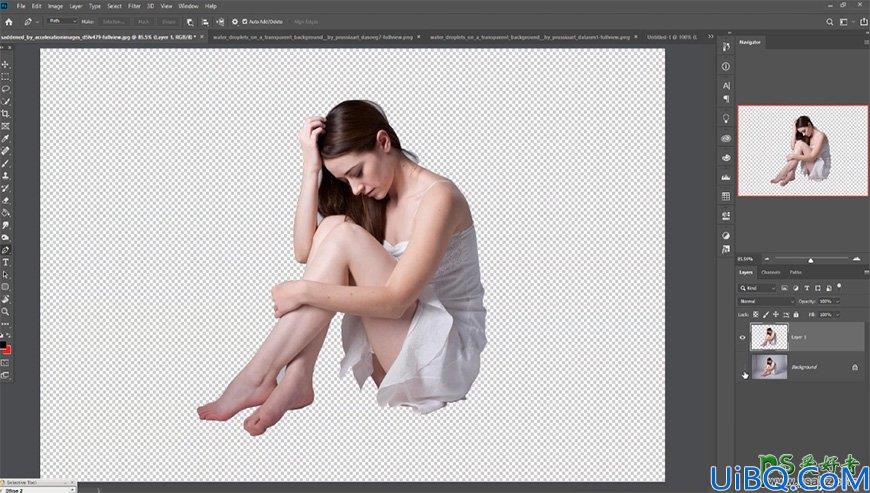Click the foreground color swatch
This screenshot has width=870, height=493.
tap(3, 345)
